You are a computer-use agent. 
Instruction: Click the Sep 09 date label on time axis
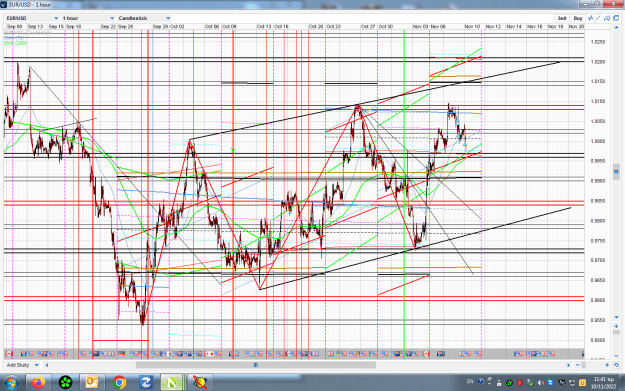(x=14, y=26)
